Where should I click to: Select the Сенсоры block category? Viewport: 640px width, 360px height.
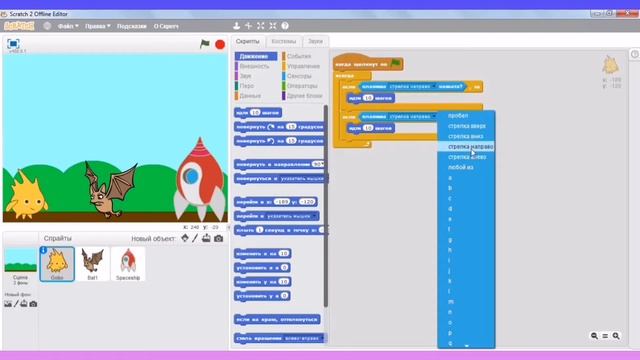[299, 76]
